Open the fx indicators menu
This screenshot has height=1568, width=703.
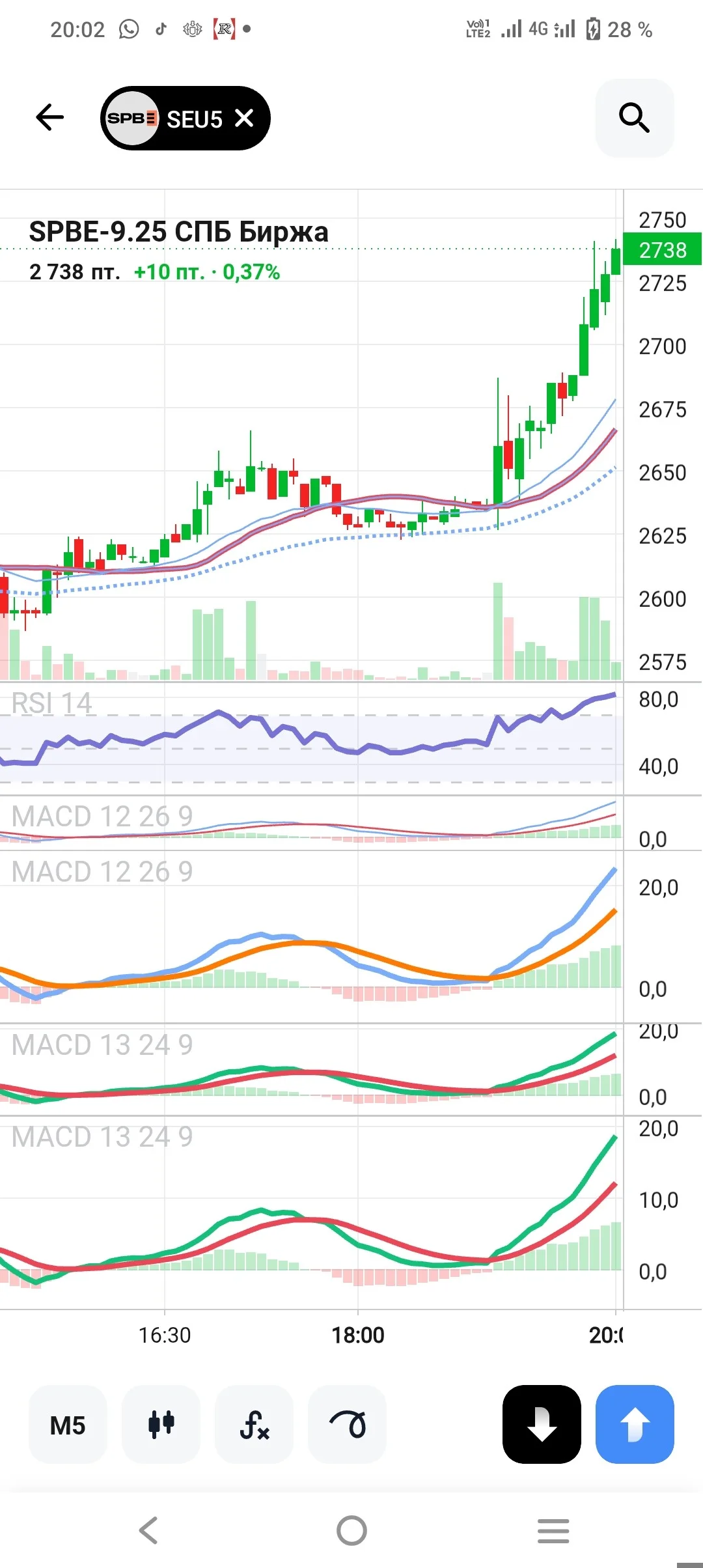pyautogui.click(x=254, y=1425)
